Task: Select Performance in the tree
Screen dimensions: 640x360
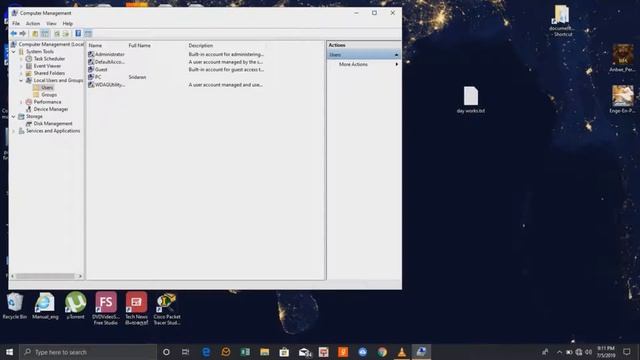Action: coord(47,102)
